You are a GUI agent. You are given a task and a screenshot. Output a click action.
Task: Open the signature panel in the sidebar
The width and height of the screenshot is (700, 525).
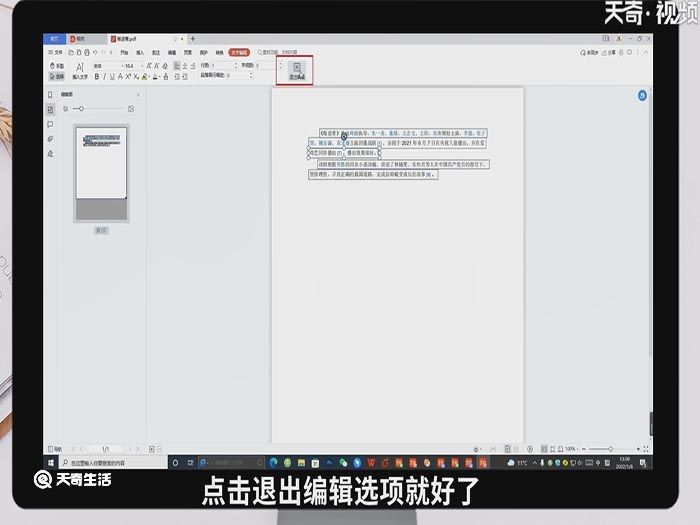50,154
